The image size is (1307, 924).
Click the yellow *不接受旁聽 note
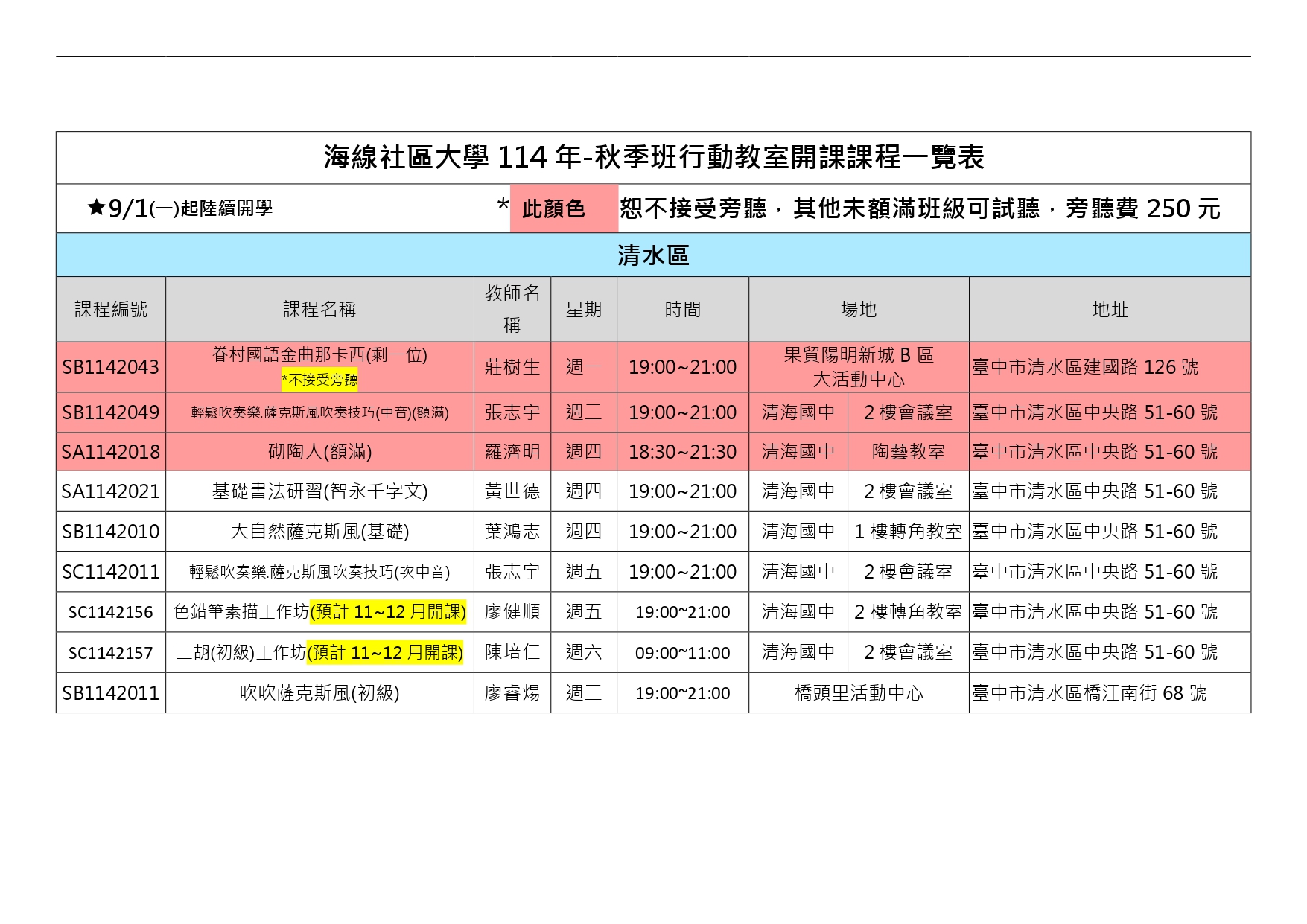319,380
